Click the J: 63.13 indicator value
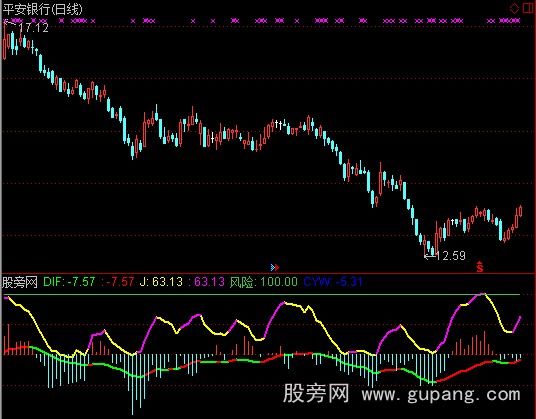 (x=161, y=282)
